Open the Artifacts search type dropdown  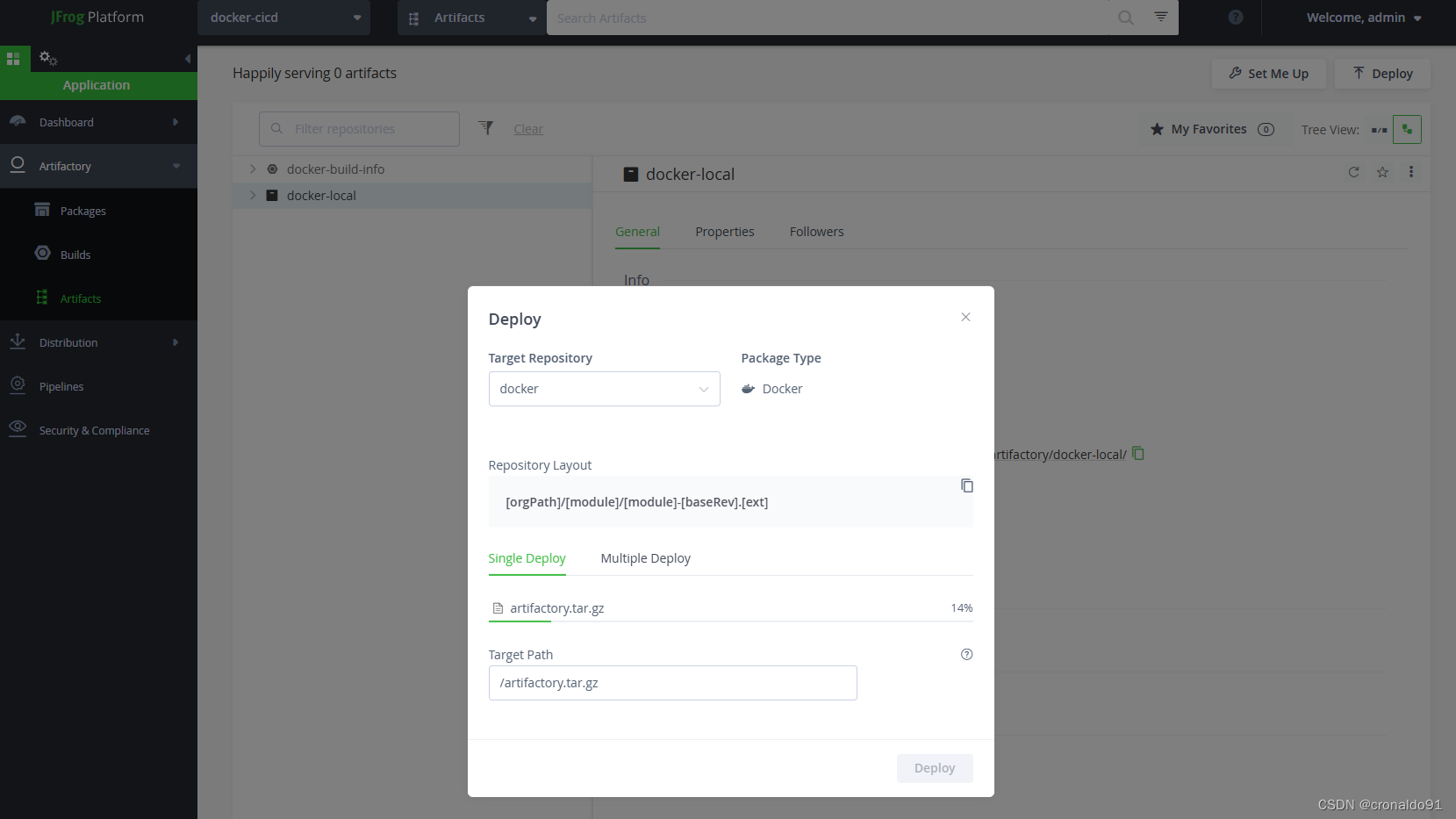pos(471,18)
